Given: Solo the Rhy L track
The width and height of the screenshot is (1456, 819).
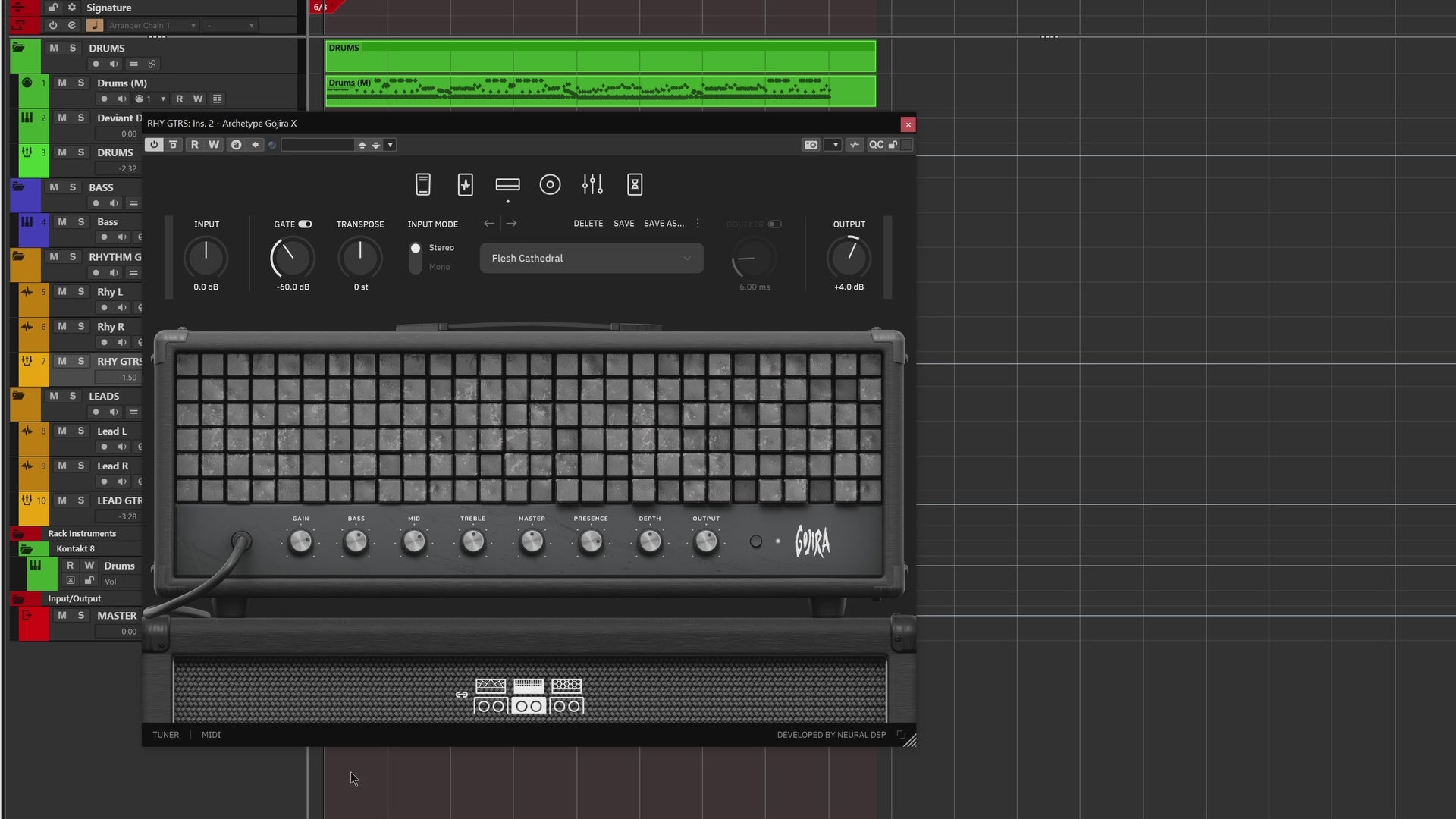Looking at the screenshot, I should pyautogui.click(x=81, y=292).
